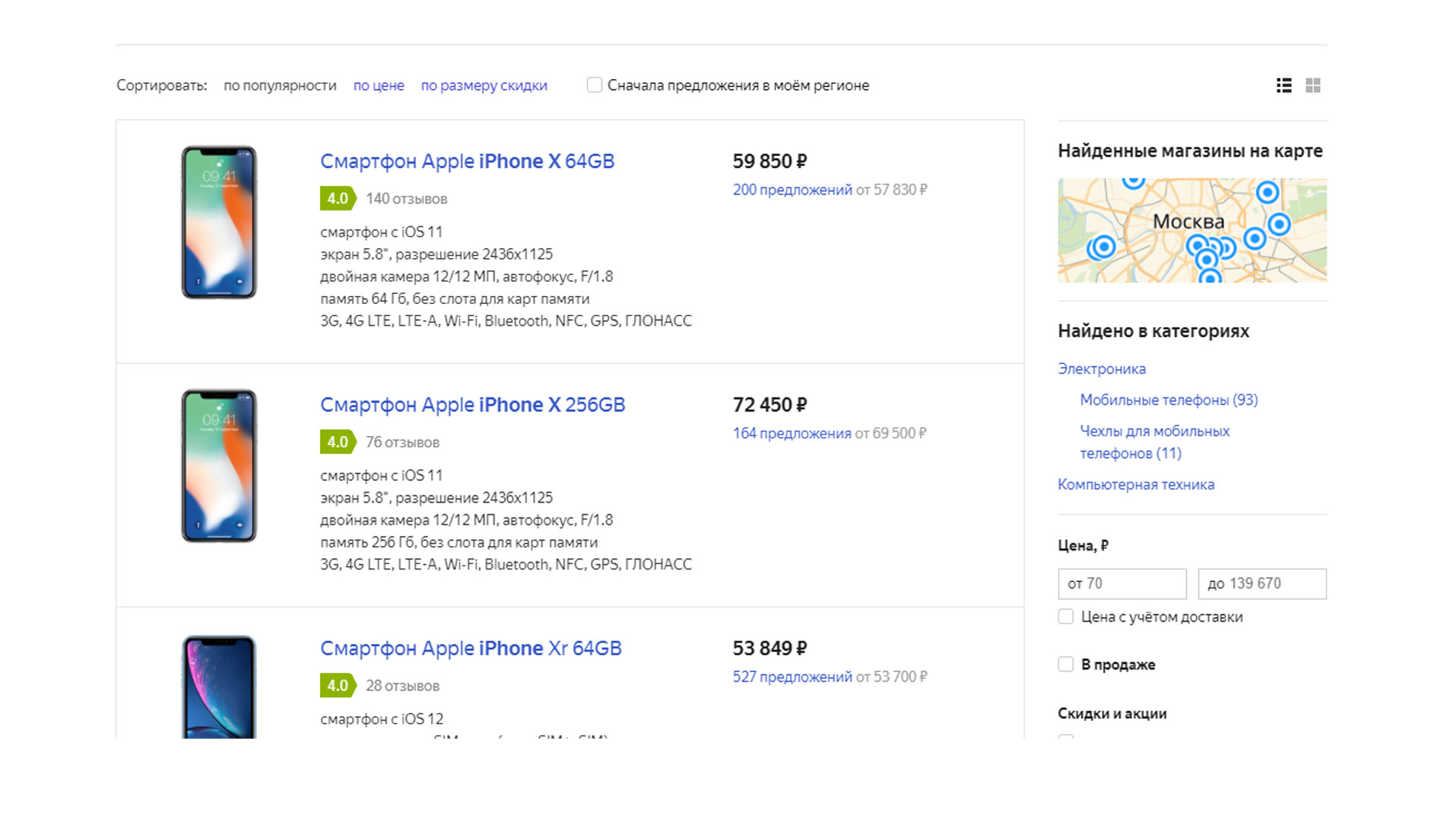1456x819 pixels.
Task: Open iPhone X 64GB product image
Action: [219, 222]
